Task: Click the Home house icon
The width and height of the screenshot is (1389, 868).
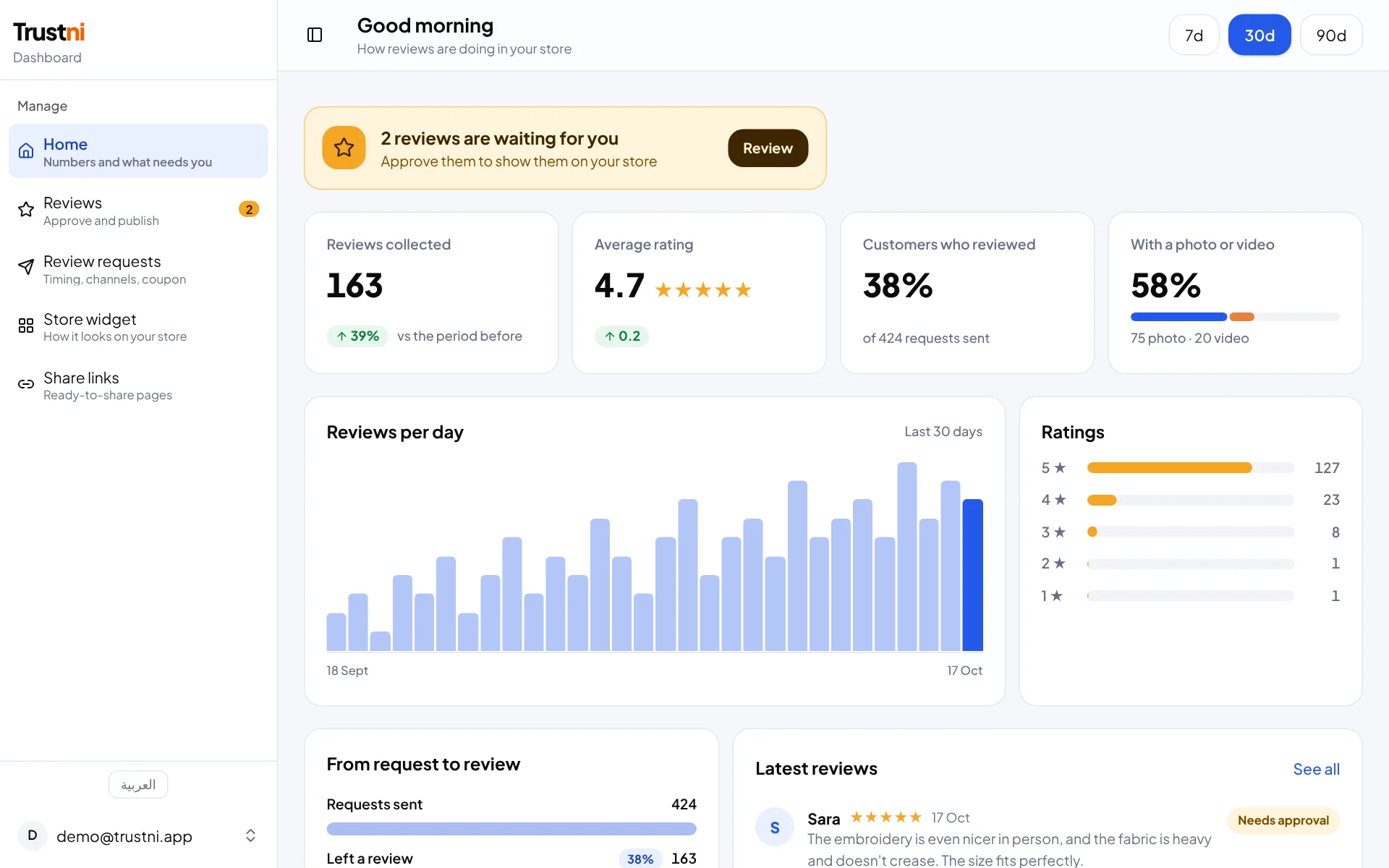Action: click(26, 150)
